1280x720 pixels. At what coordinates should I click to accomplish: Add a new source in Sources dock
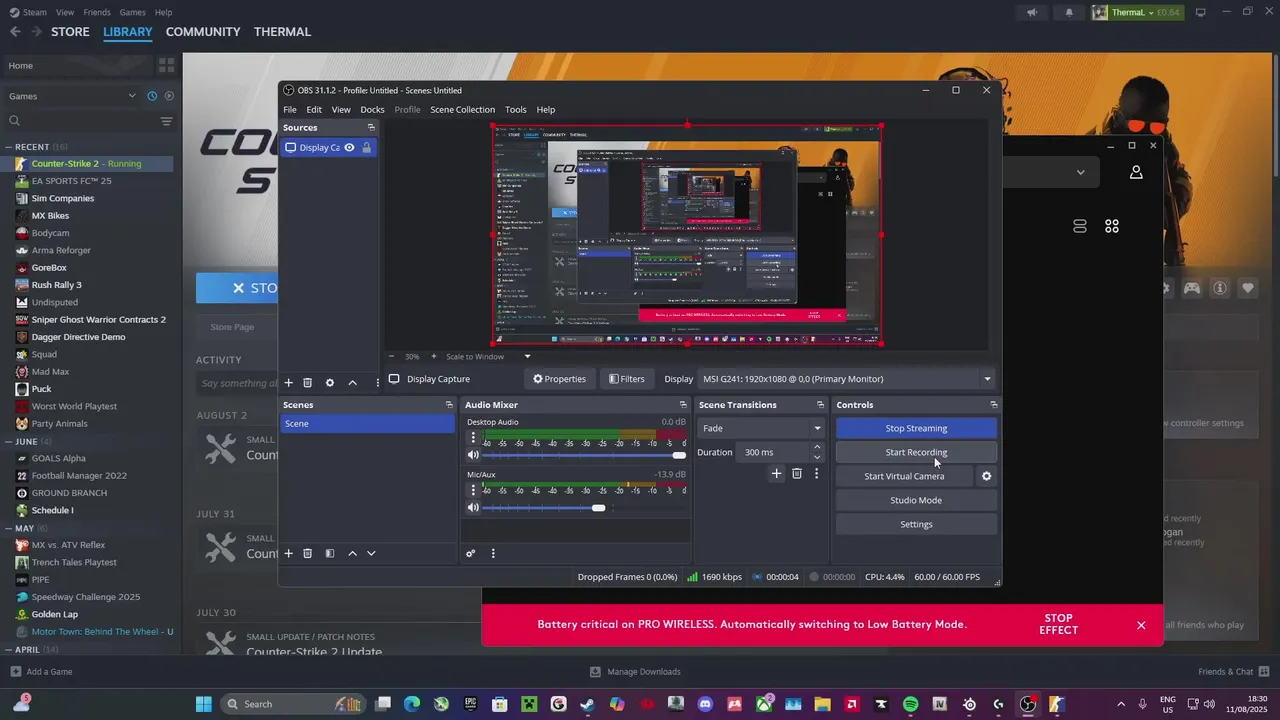[x=289, y=383]
